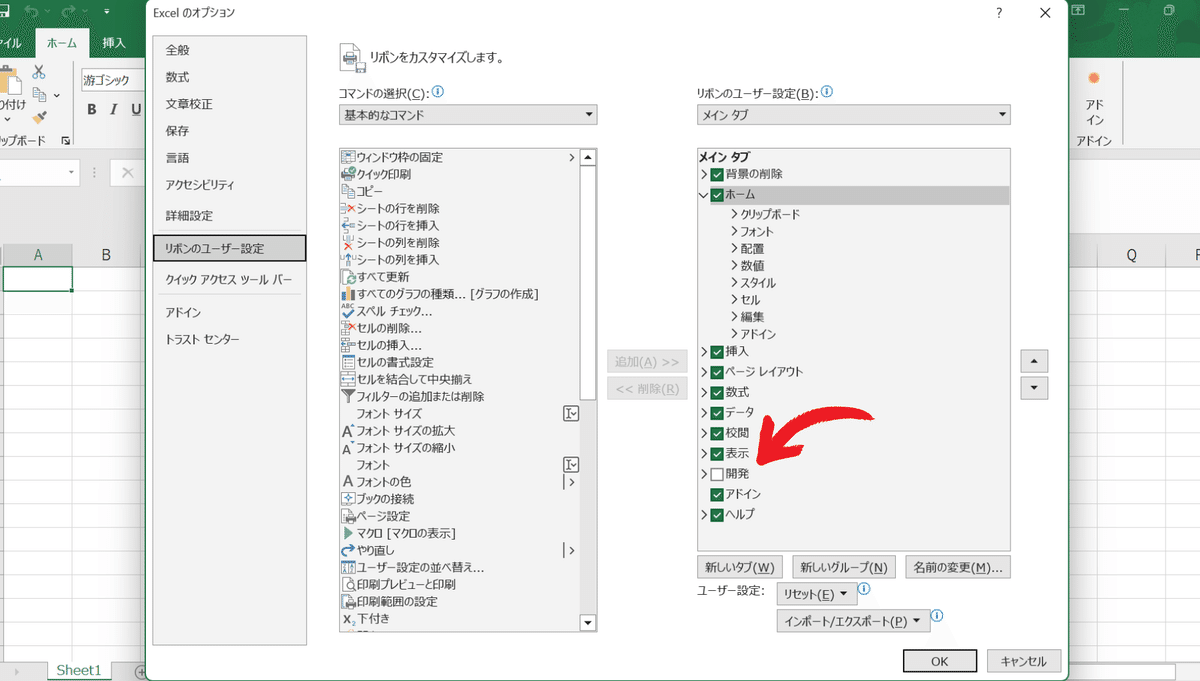This screenshot has height=681, width=1200.
Task: Click the フィルターの追加または削除 funnel icon
Action: tap(348, 396)
